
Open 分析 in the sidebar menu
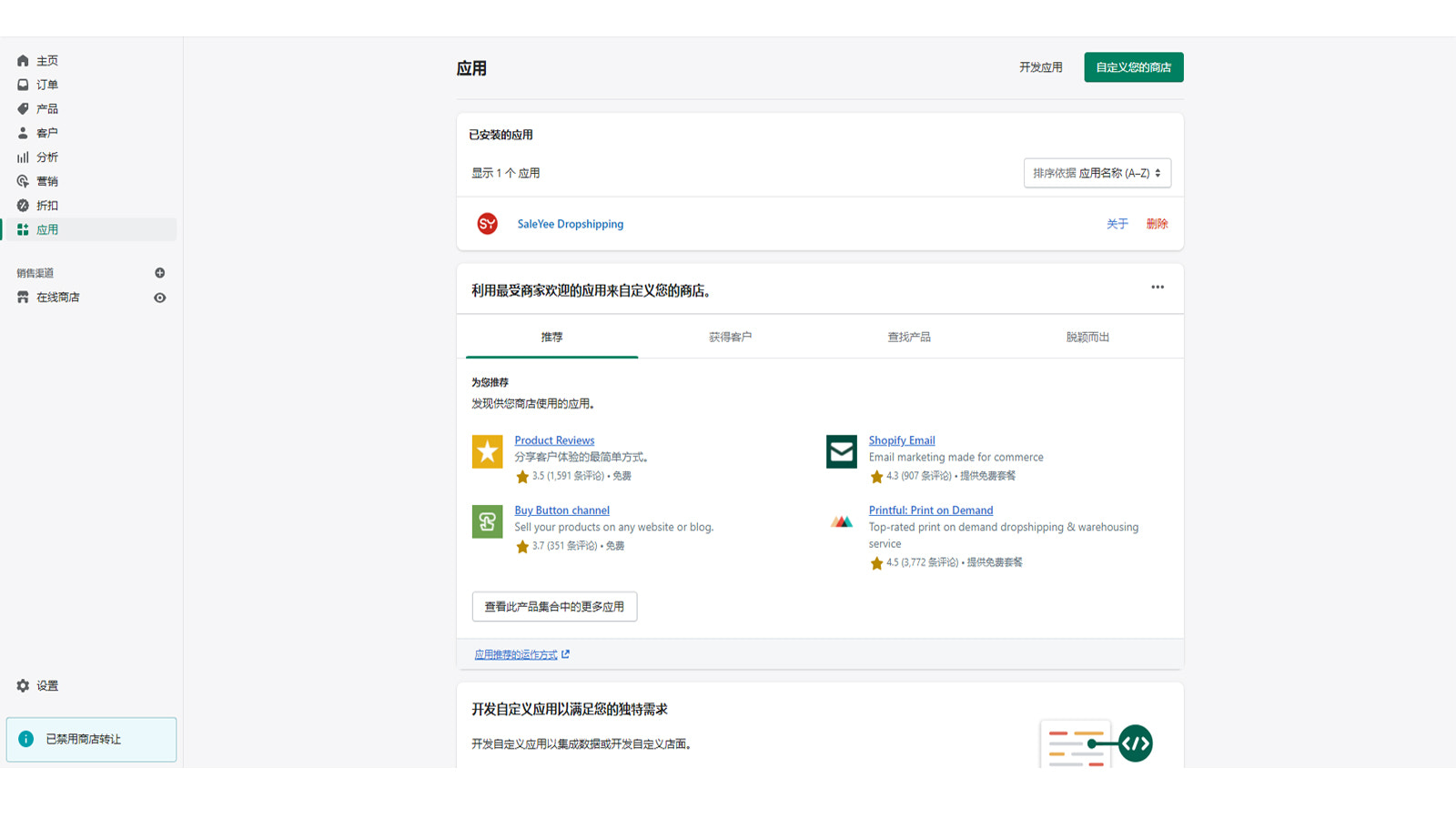pyautogui.click(x=47, y=157)
